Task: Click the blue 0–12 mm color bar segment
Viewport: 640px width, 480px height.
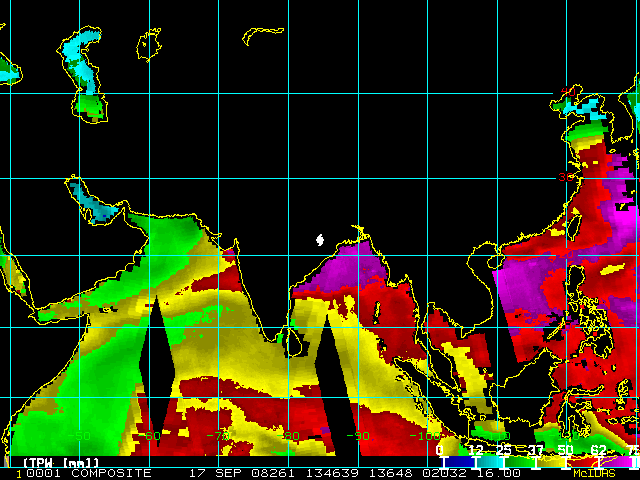Action: 459,461
